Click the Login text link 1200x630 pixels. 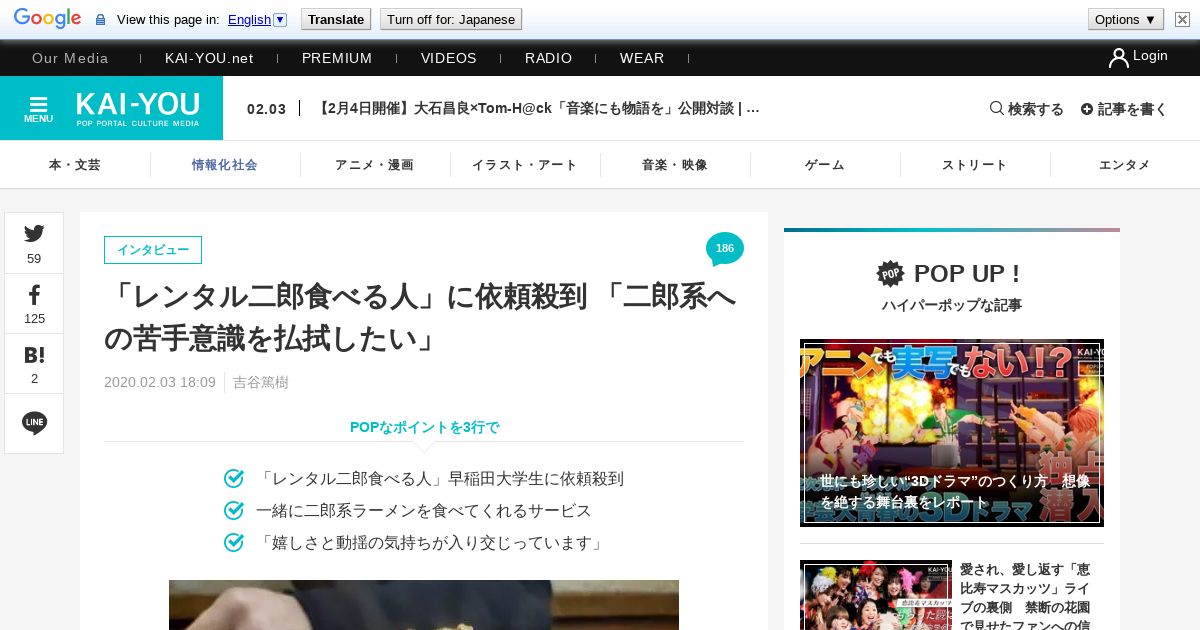pyautogui.click(x=1150, y=56)
